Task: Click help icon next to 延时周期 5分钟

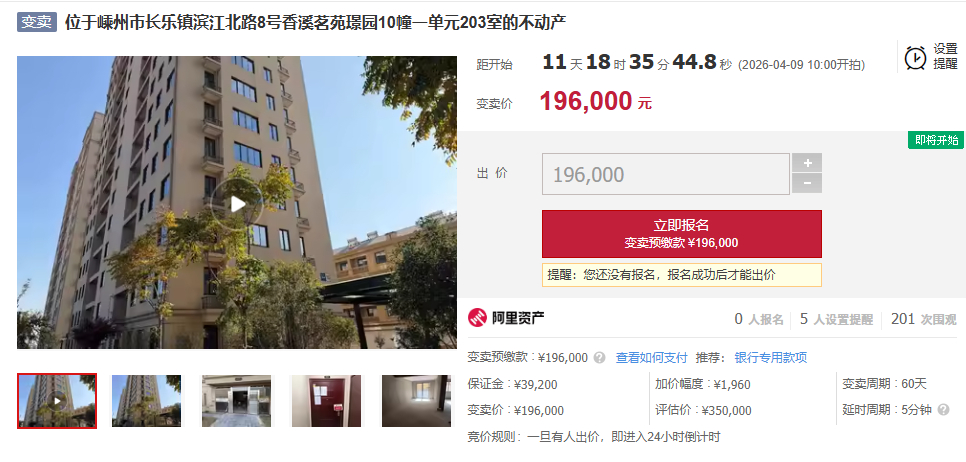Action: pyautogui.click(x=943, y=410)
